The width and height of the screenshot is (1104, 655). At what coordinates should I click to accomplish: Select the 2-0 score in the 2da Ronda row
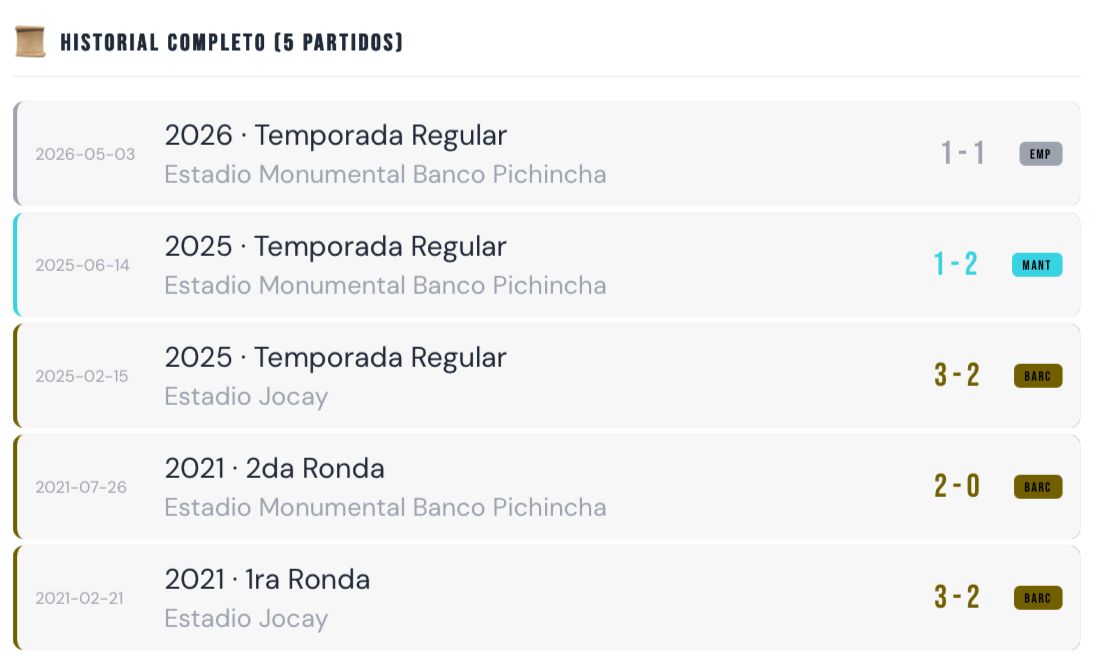957,486
